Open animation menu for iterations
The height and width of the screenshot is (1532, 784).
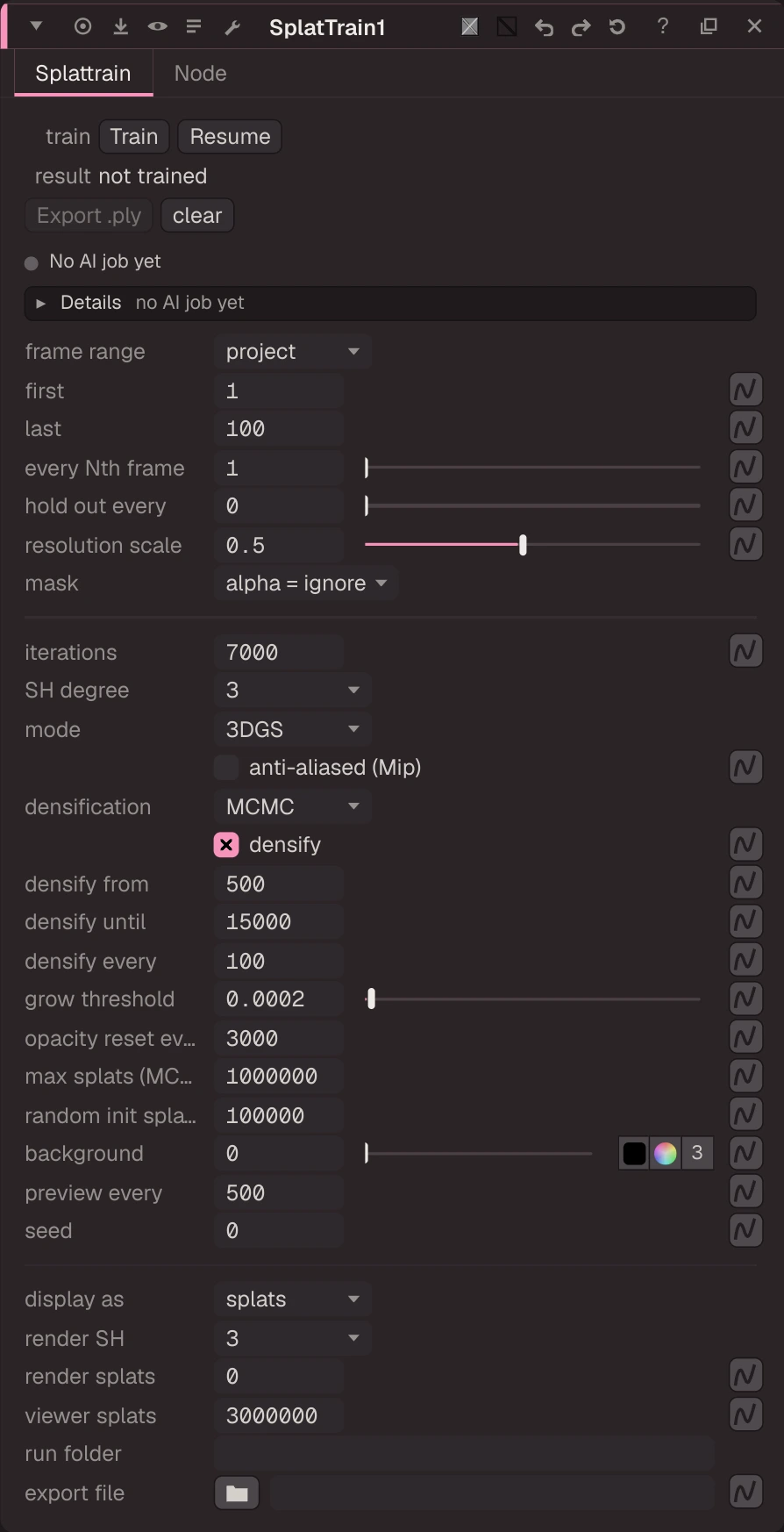(745, 651)
